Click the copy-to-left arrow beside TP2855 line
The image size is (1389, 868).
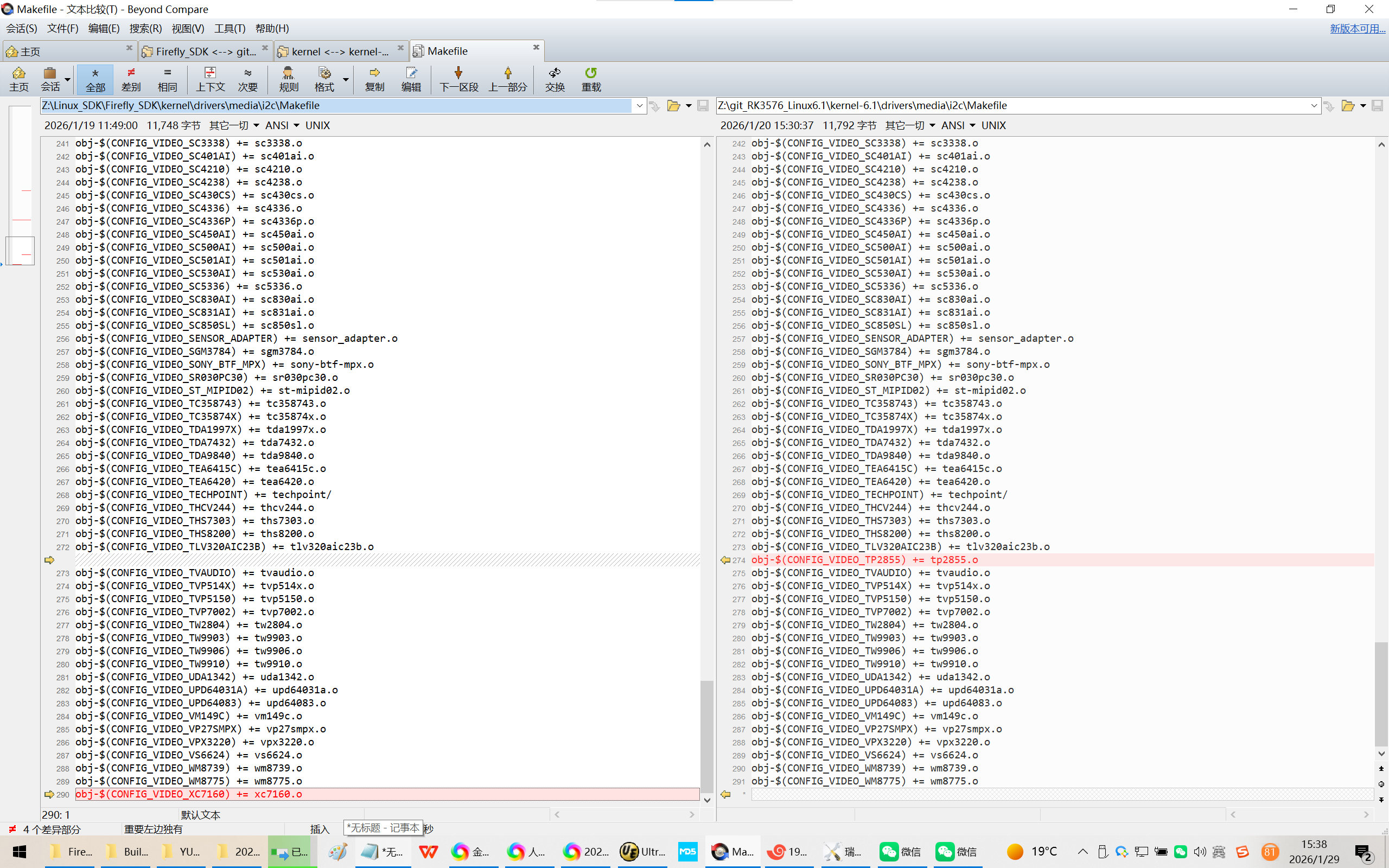(x=725, y=560)
